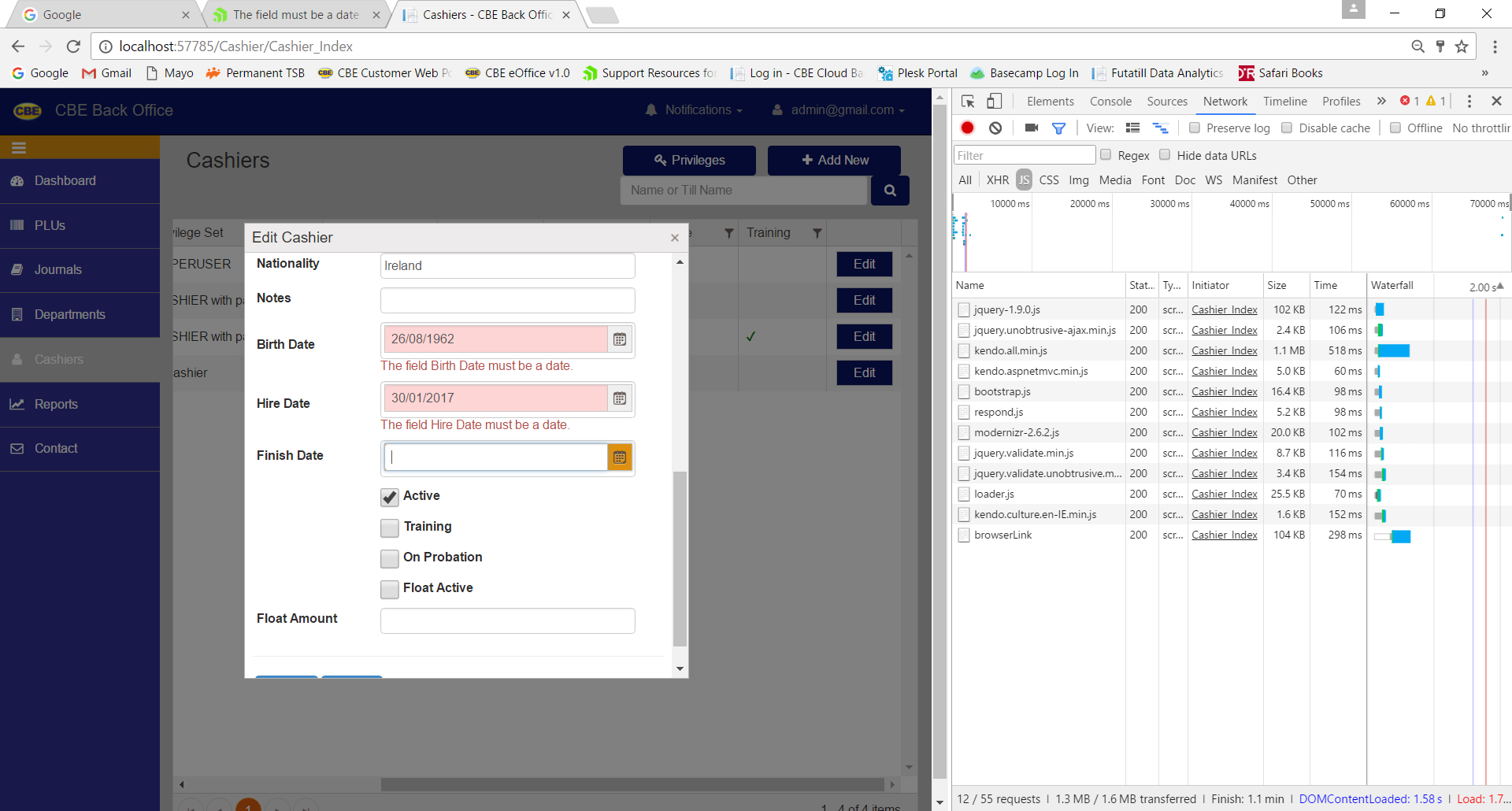Screen dimensions: 1512x811
Task: Click DevTools error count indicator
Action: click(1410, 101)
